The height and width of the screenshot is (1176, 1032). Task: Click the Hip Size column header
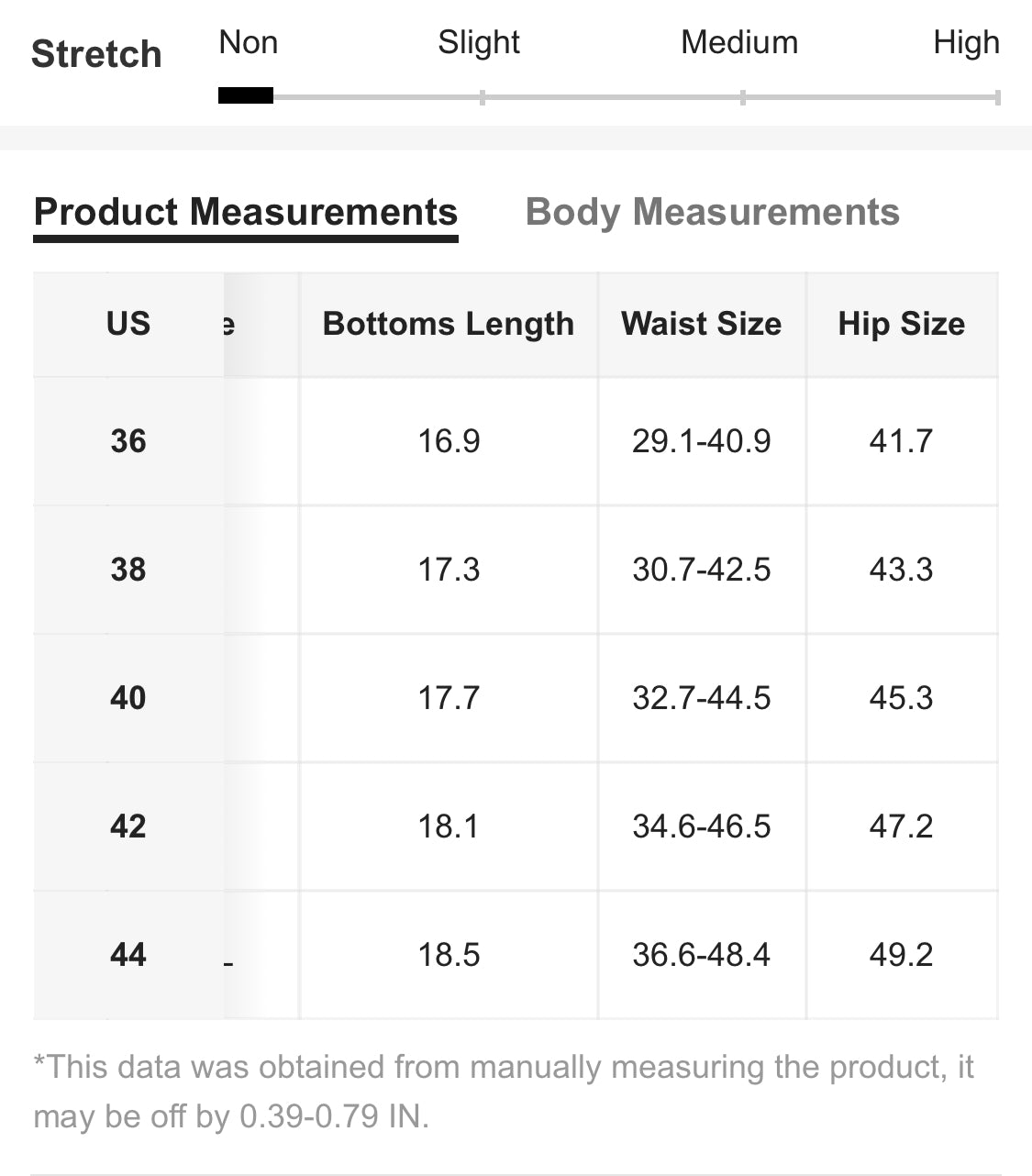(901, 324)
